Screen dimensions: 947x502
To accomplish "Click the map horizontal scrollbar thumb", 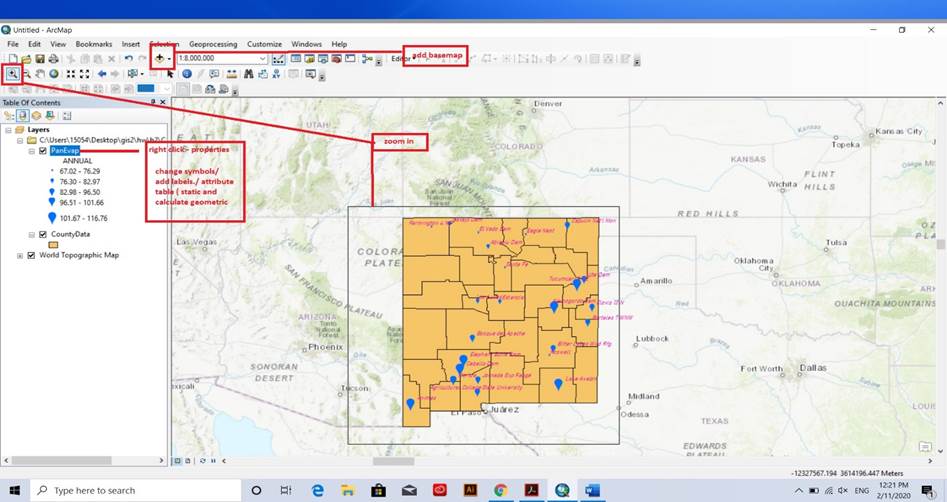I will tap(393, 461).
